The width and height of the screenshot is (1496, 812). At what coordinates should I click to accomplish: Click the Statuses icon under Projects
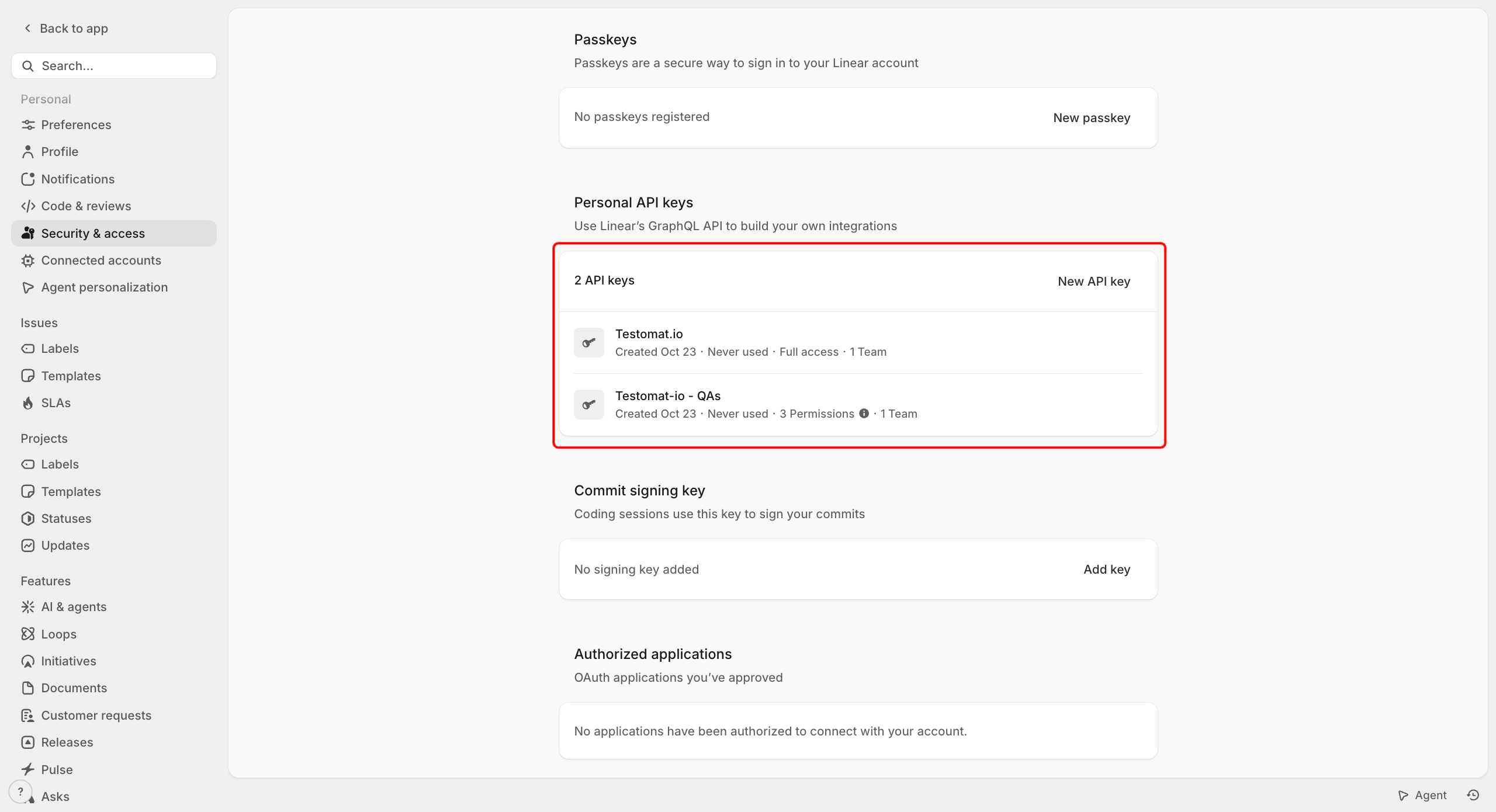tap(28, 519)
